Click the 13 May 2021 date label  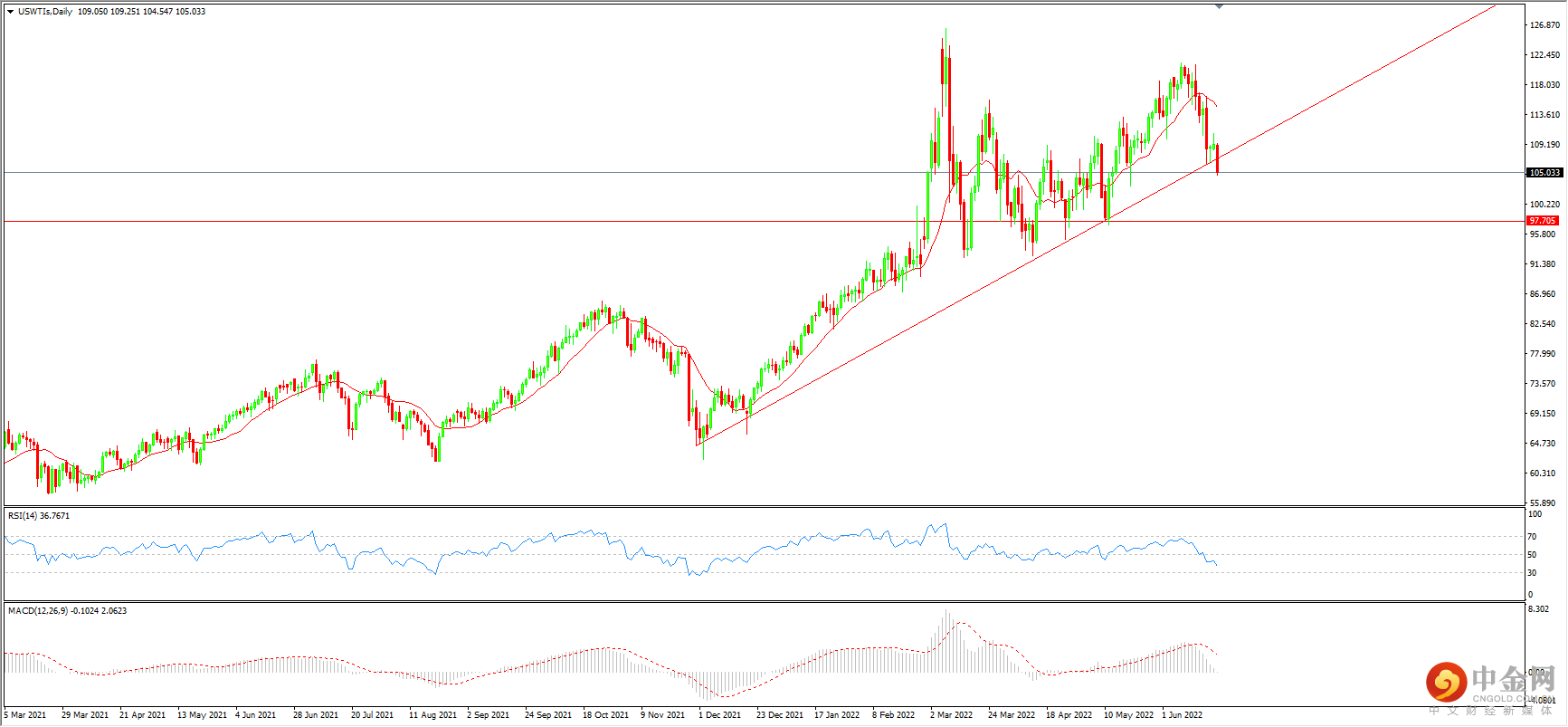point(203,715)
